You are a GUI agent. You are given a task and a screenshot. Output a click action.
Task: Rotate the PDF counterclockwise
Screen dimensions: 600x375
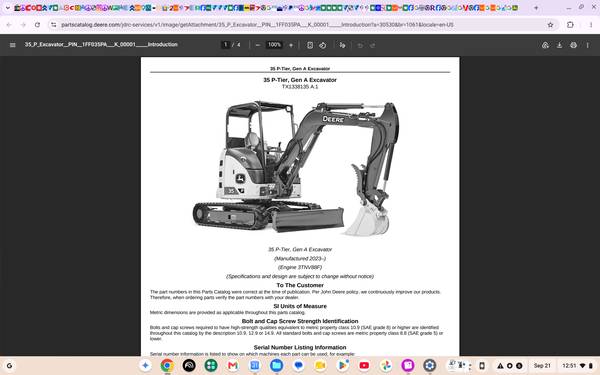pos(323,45)
